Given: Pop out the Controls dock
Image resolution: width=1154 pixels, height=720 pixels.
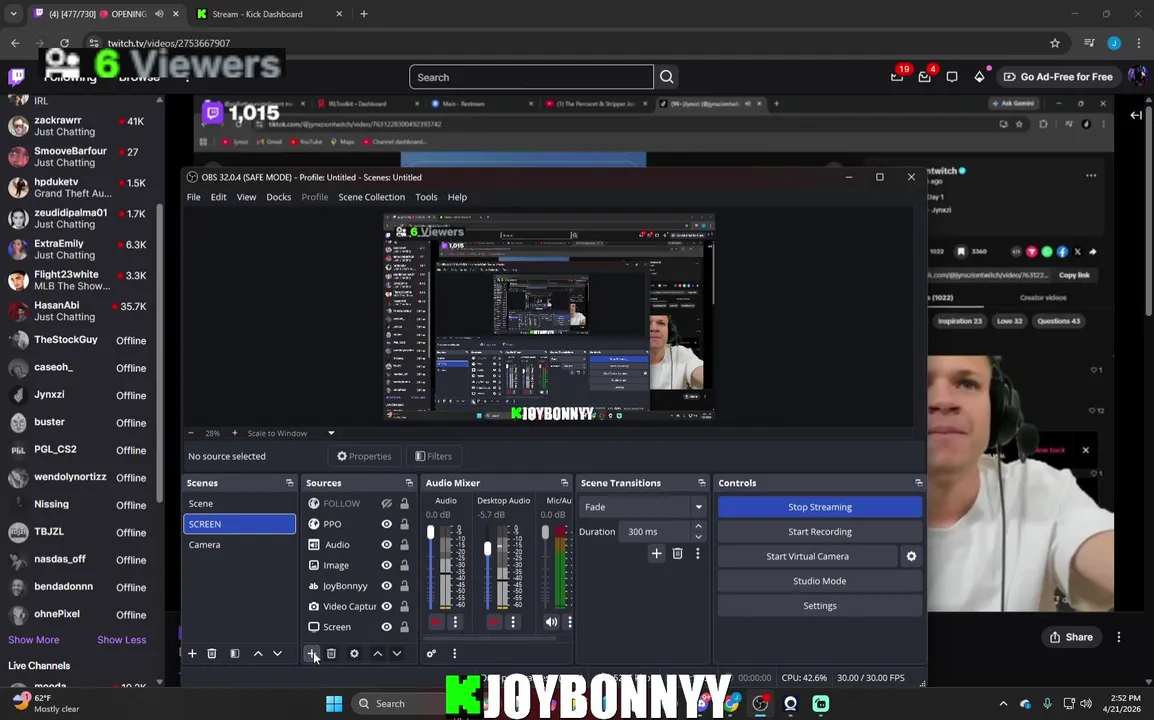Looking at the screenshot, I should point(918,483).
